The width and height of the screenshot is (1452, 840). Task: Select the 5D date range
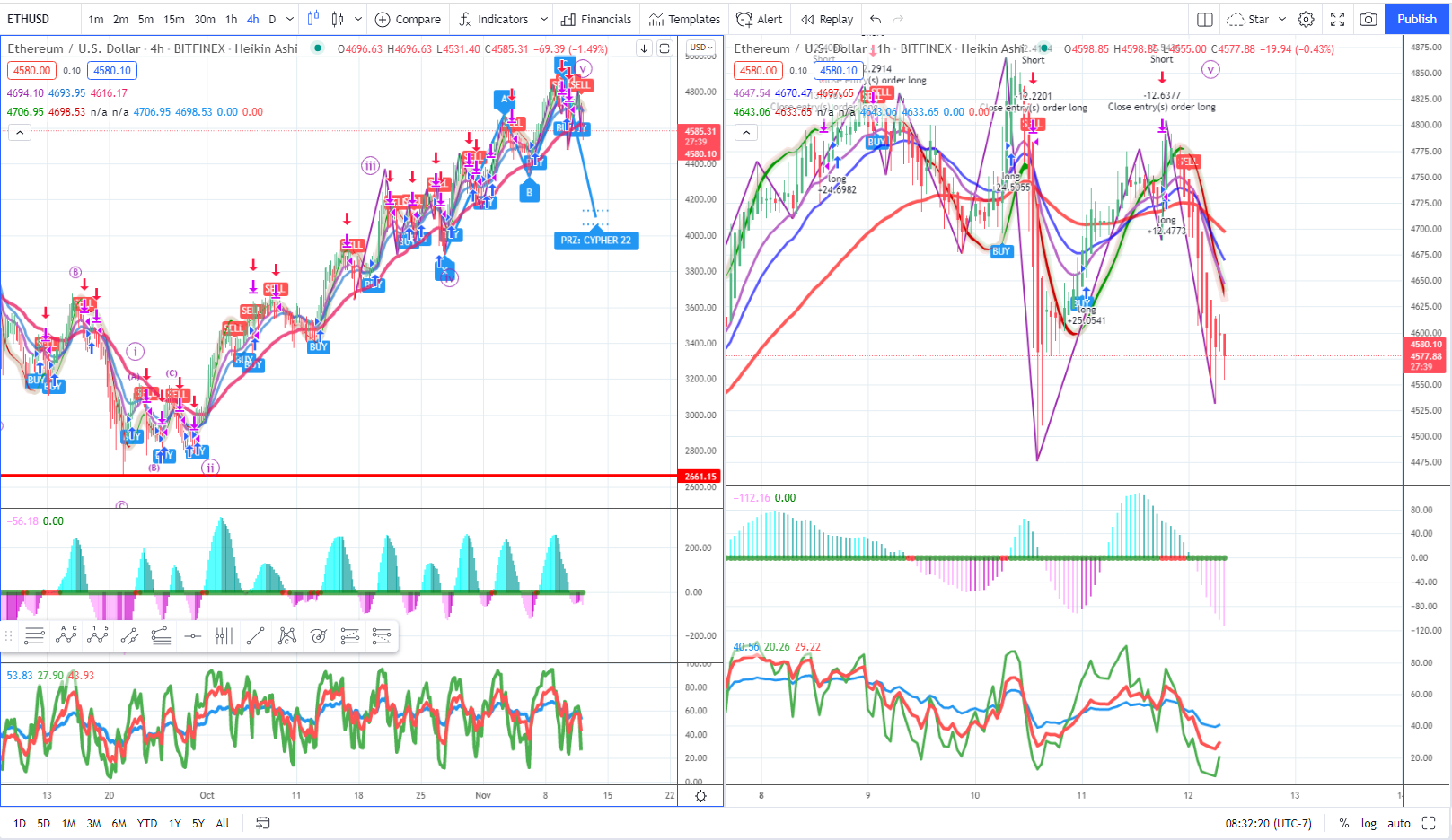43,823
